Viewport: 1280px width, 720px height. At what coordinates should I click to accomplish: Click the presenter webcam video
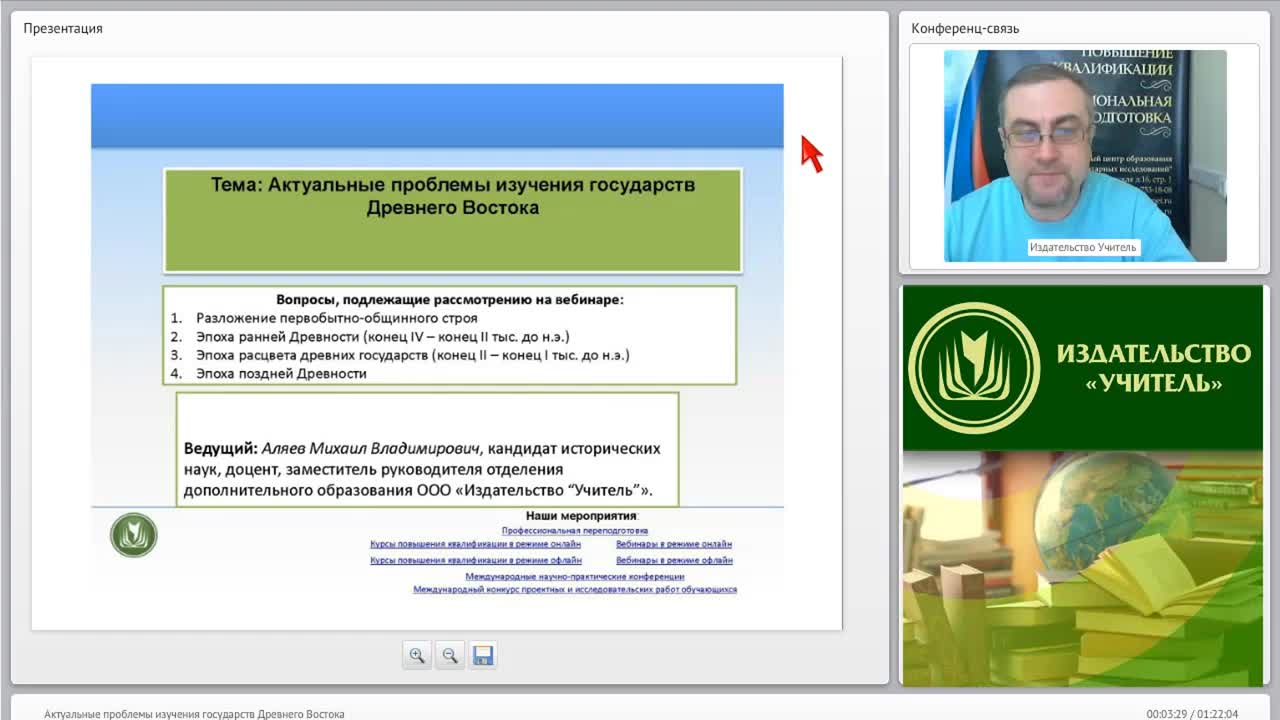[x=1085, y=156]
